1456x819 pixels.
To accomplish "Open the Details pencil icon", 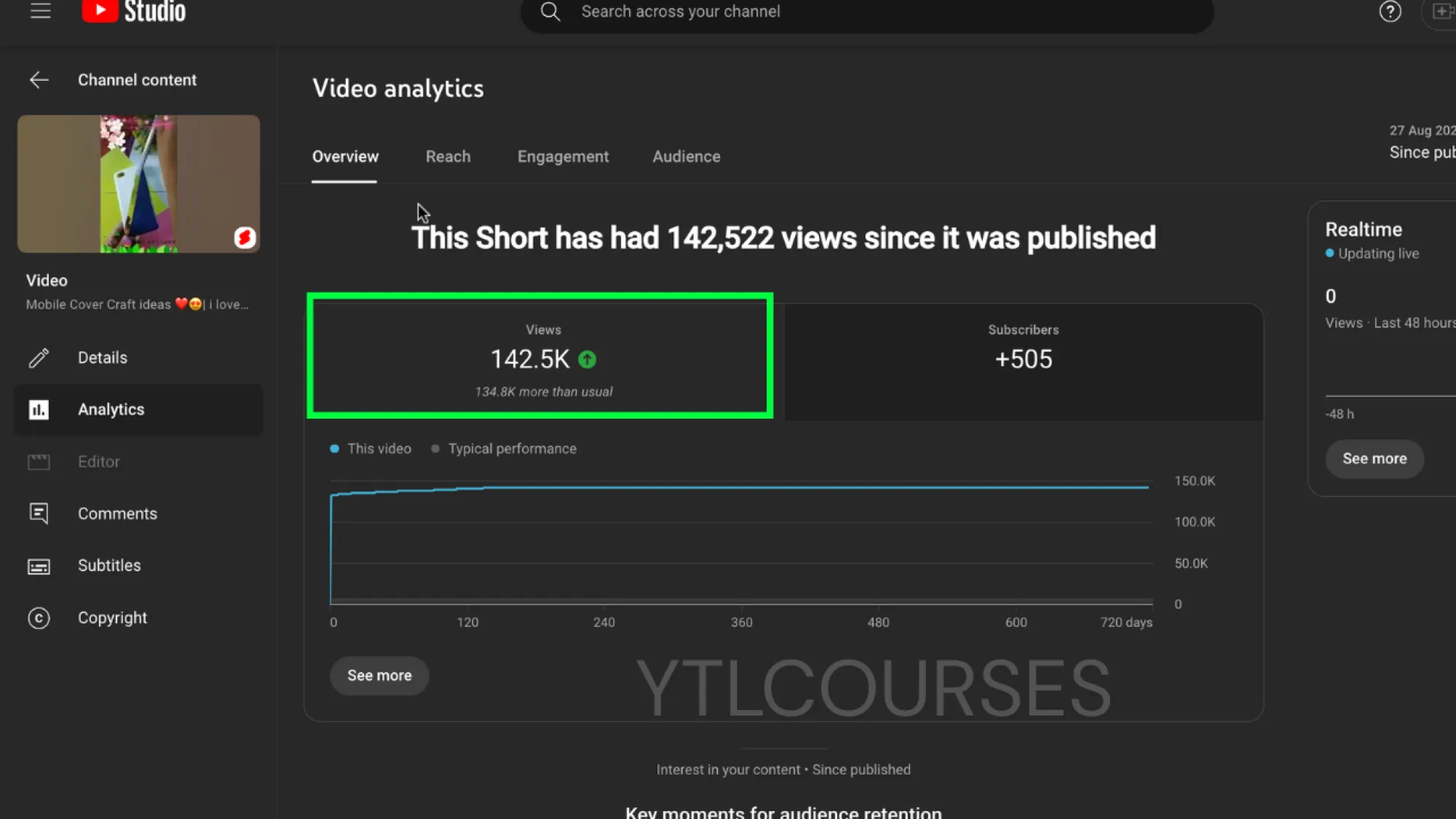I will click(39, 357).
